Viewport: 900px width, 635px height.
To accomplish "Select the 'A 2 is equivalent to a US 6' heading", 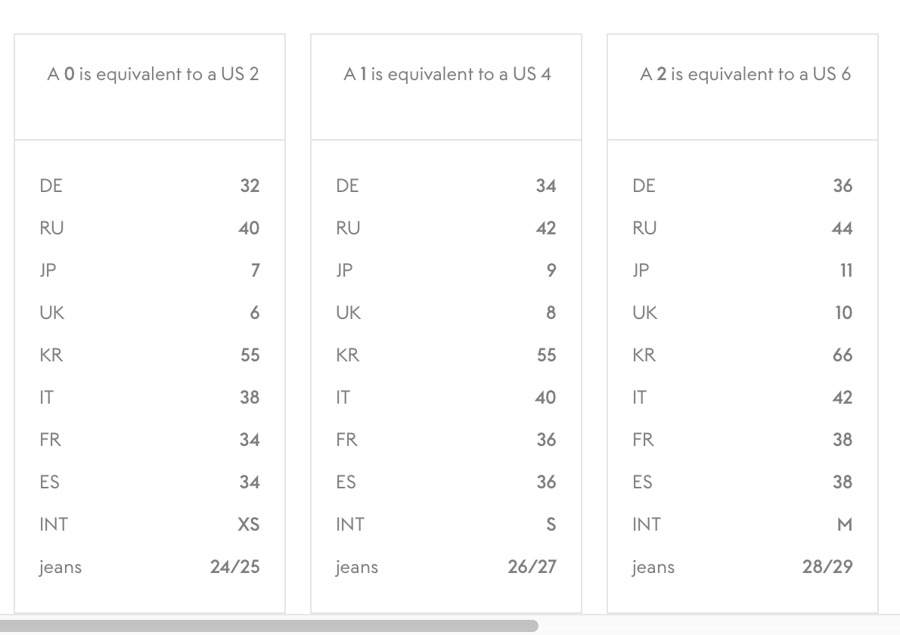I will point(745,74).
